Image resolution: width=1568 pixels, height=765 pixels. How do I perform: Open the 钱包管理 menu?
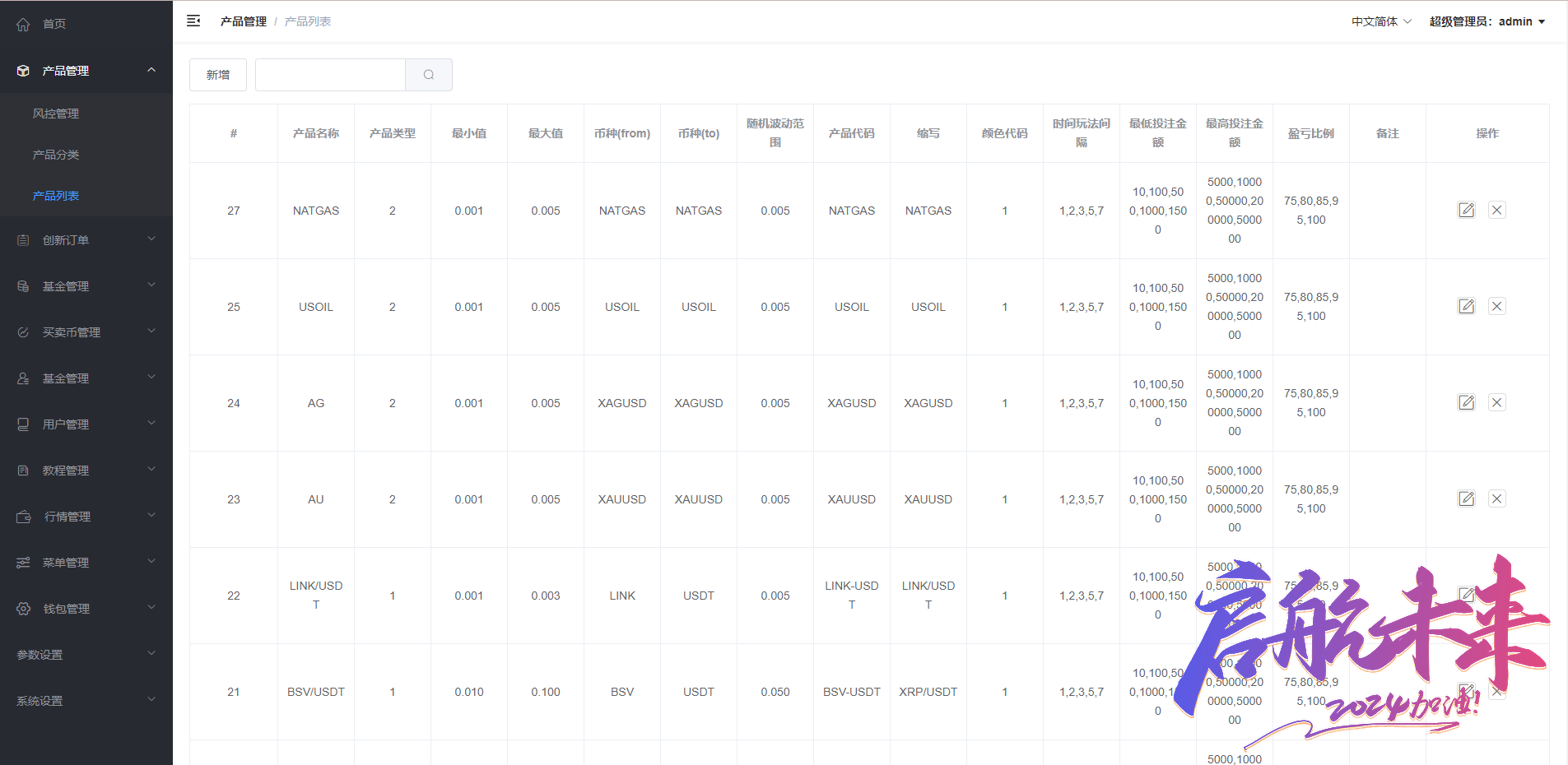(x=86, y=609)
